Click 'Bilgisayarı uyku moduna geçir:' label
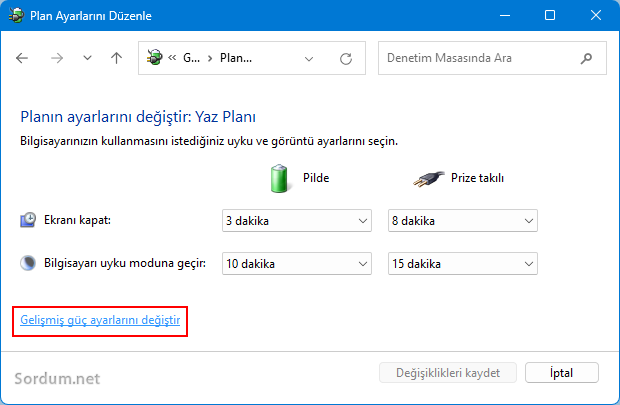Screen dimensions: 620x405 (x=125, y=263)
